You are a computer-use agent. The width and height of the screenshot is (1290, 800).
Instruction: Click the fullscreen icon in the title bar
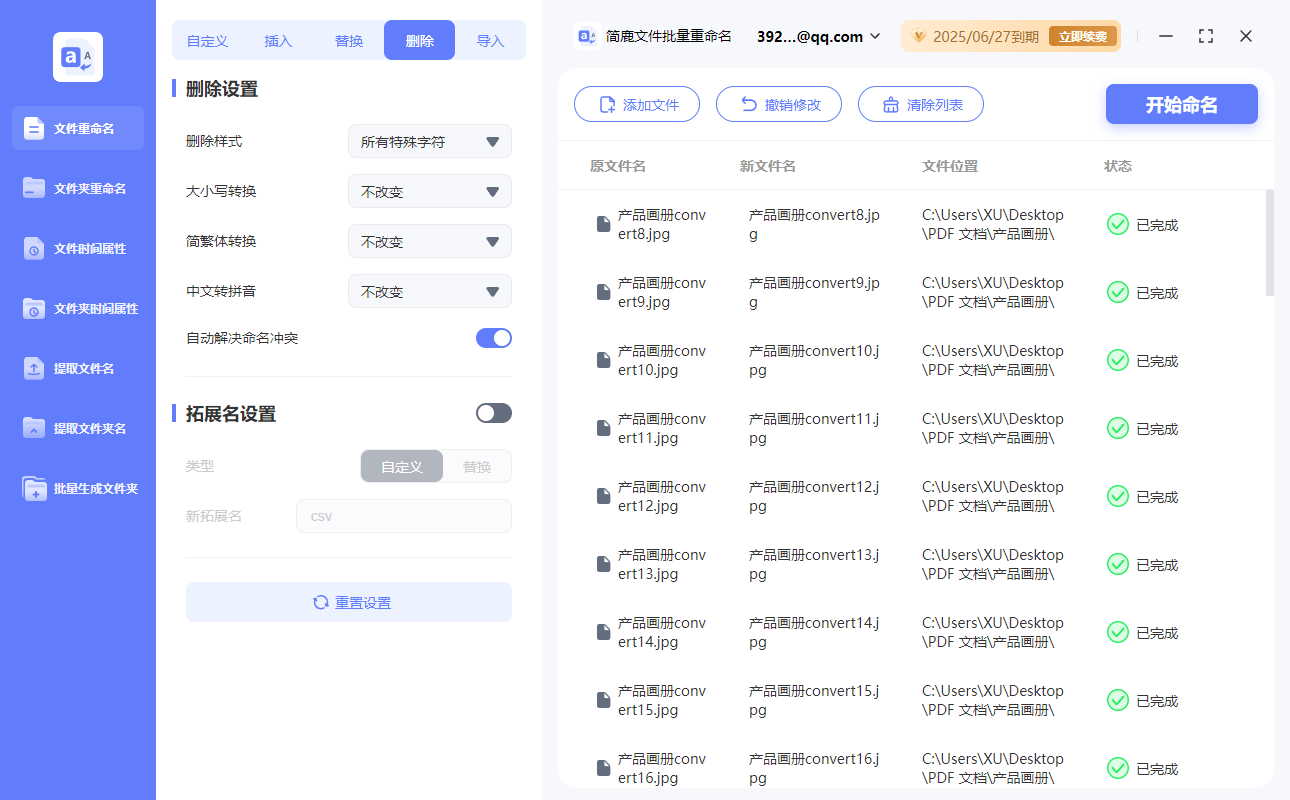pyautogui.click(x=1205, y=36)
